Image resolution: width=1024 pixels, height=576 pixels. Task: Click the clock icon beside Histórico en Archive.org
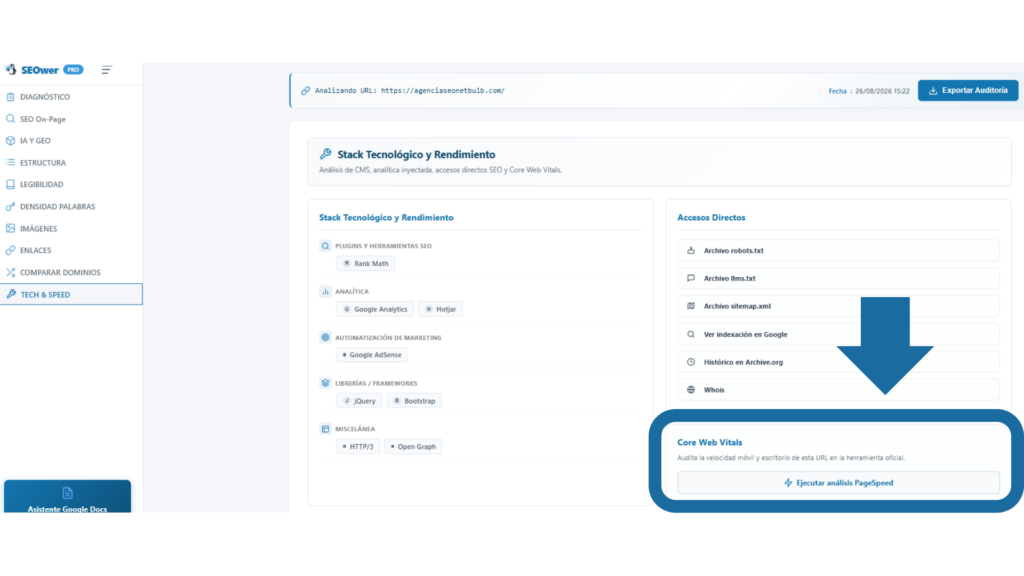click(691, 362)
